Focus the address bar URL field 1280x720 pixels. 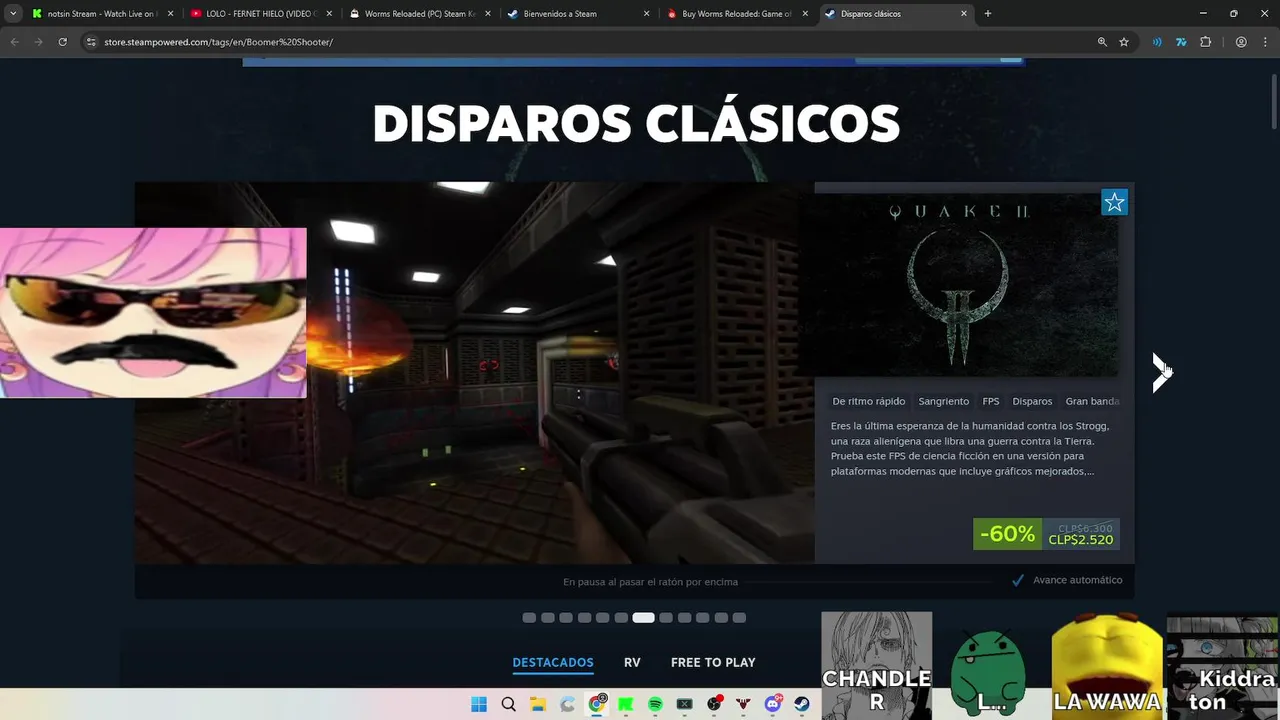click(x=590, y=42)
